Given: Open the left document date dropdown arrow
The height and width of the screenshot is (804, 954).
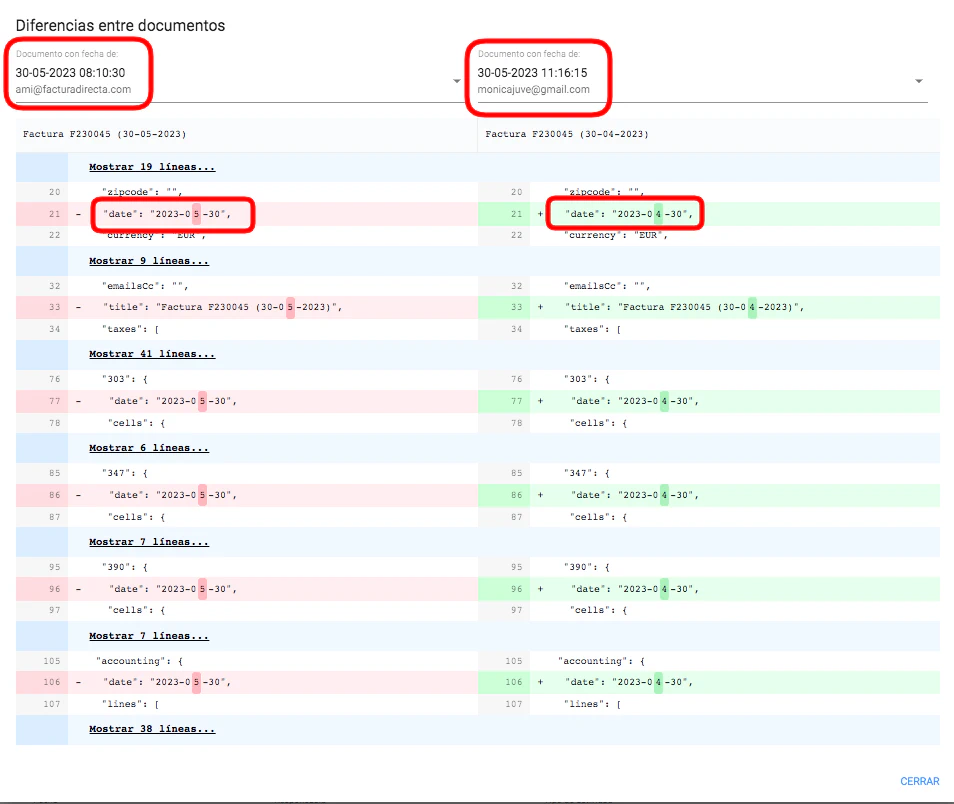Looking at the screenshot, I should (x=457, y=81).
